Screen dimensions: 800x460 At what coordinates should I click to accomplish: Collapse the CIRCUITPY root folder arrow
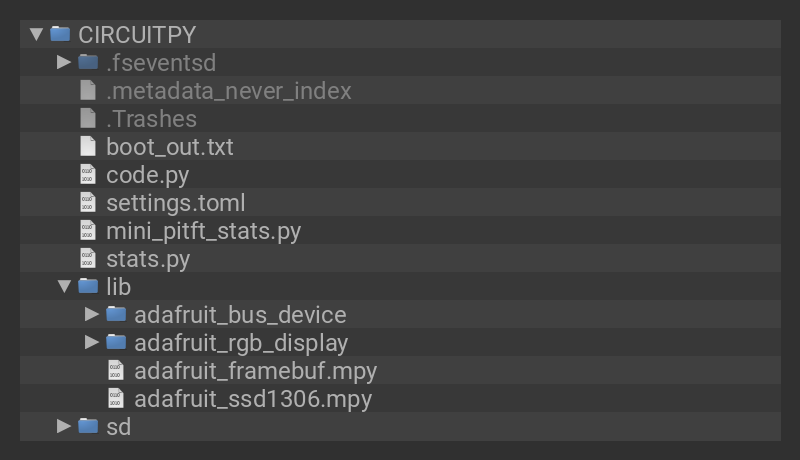pos(37,34)
